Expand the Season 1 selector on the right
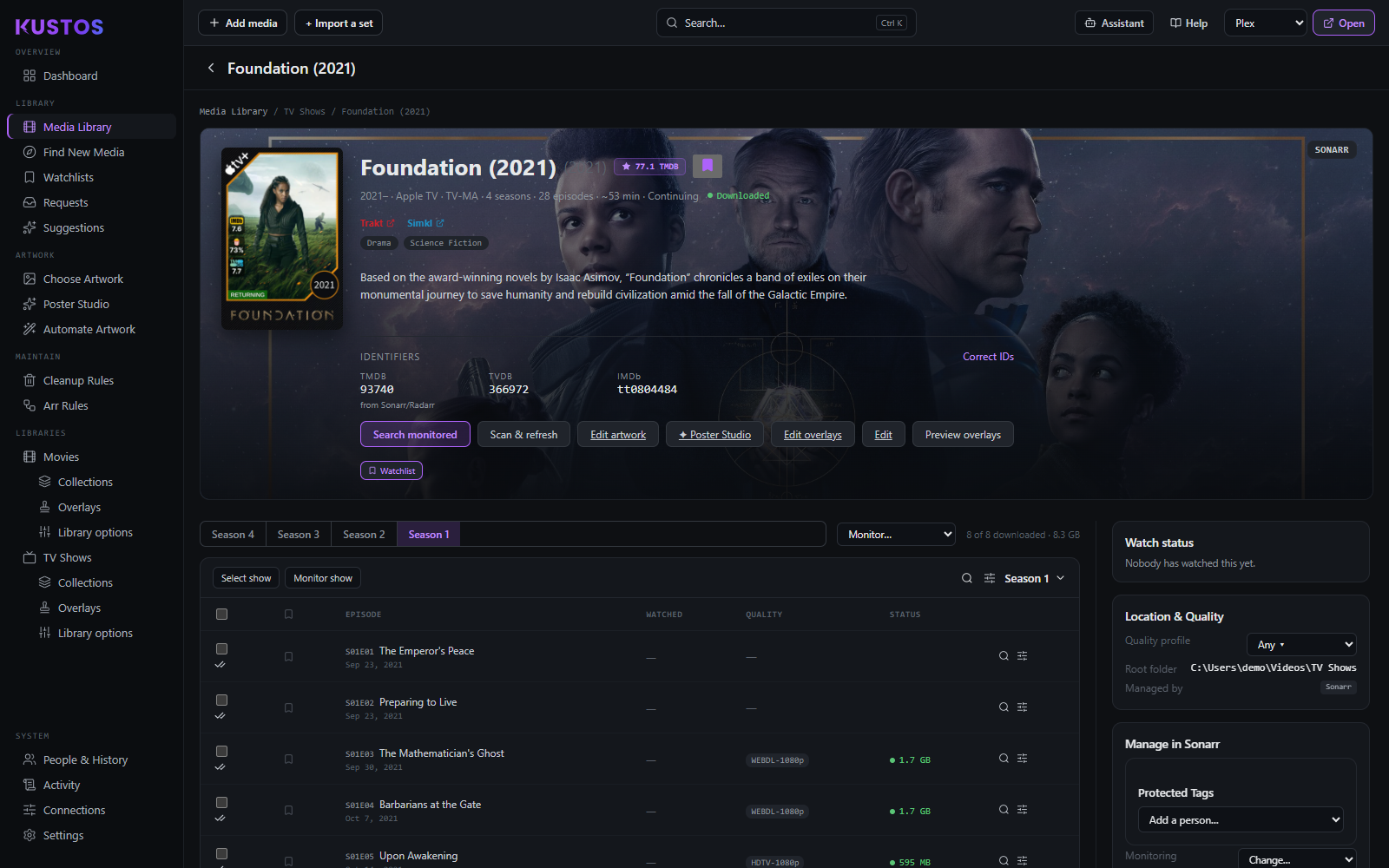Viewport: 1389px width, 868px height. (1034, 578)
